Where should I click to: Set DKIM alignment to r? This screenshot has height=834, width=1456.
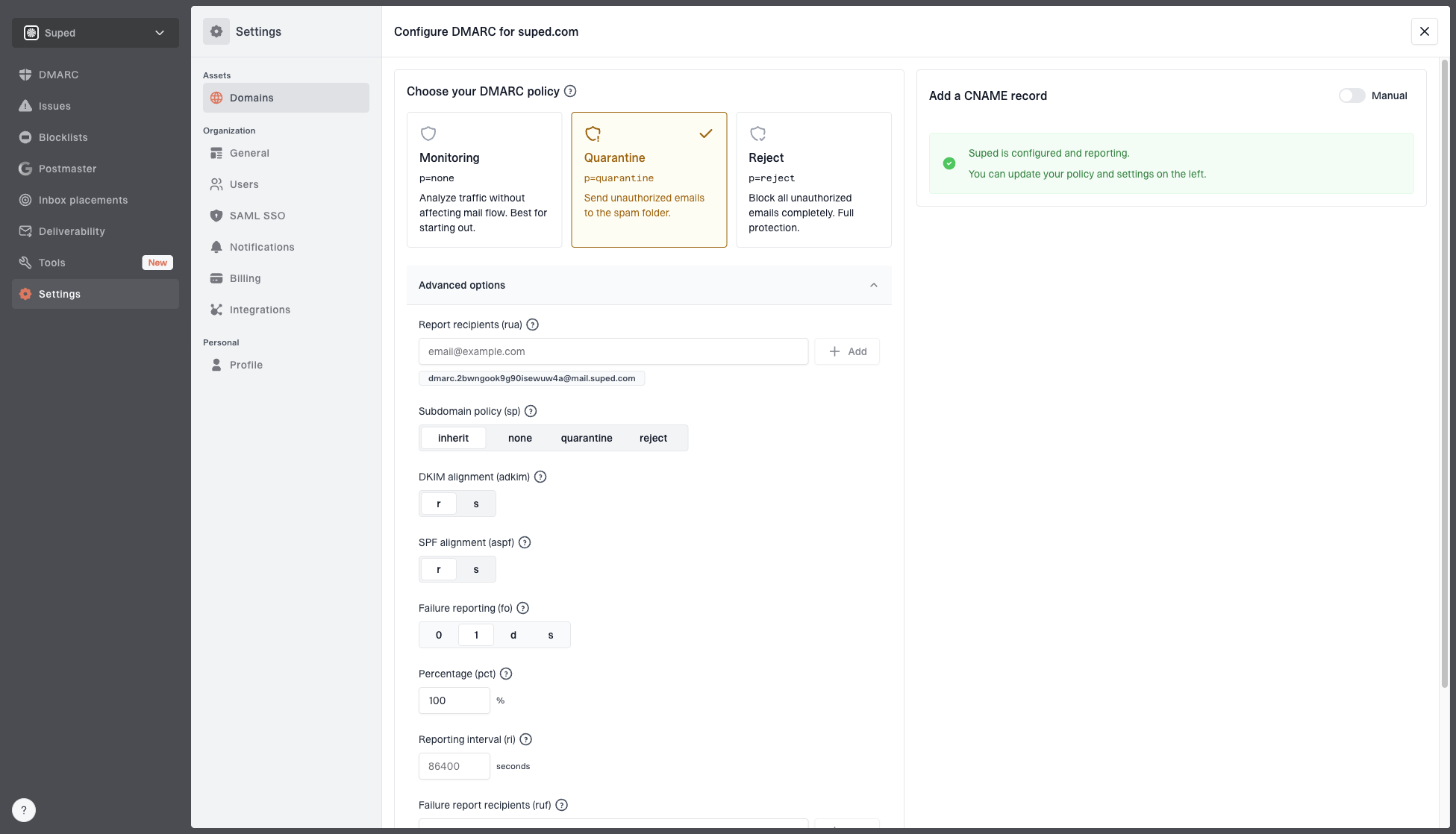(439, 504)
